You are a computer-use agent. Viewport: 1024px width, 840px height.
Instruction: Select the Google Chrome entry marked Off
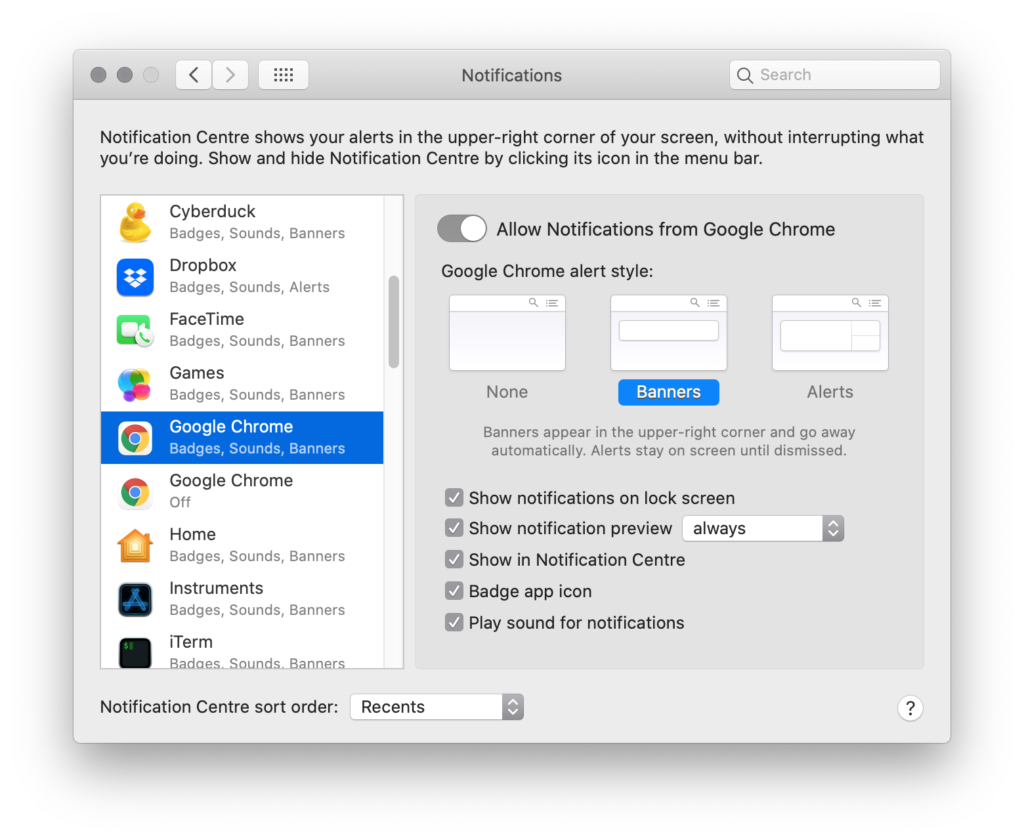coord(242,491)
